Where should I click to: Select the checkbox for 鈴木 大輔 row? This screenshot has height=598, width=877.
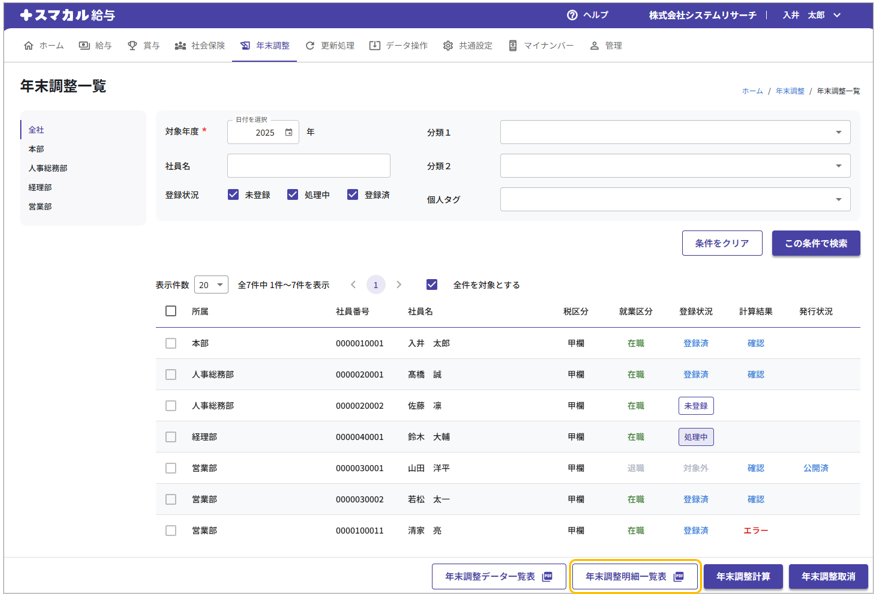(171, 437)
